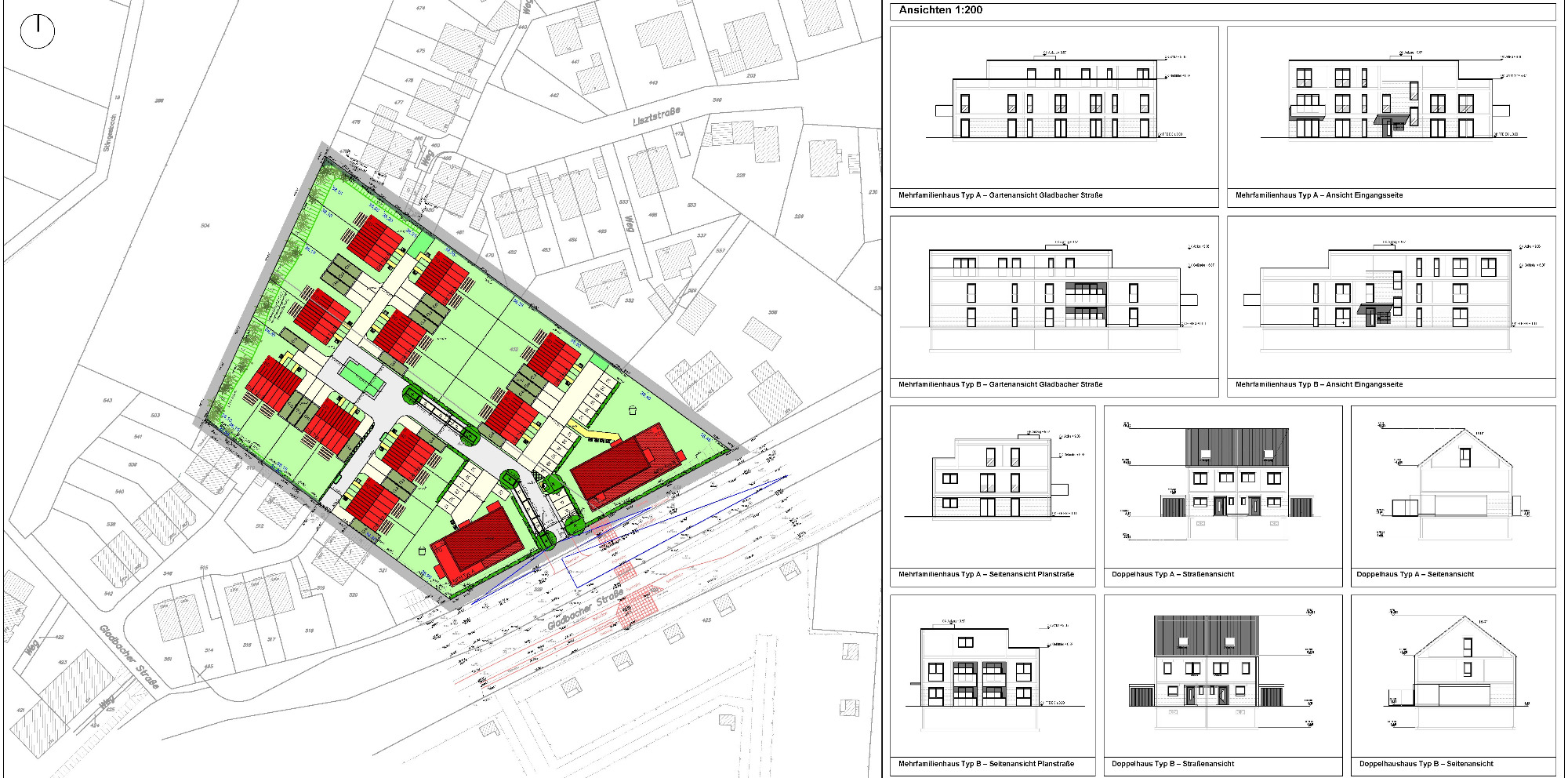Click the Lisztstraße street label
Viewport: 1568px width, 778px height.
point(656,117)
